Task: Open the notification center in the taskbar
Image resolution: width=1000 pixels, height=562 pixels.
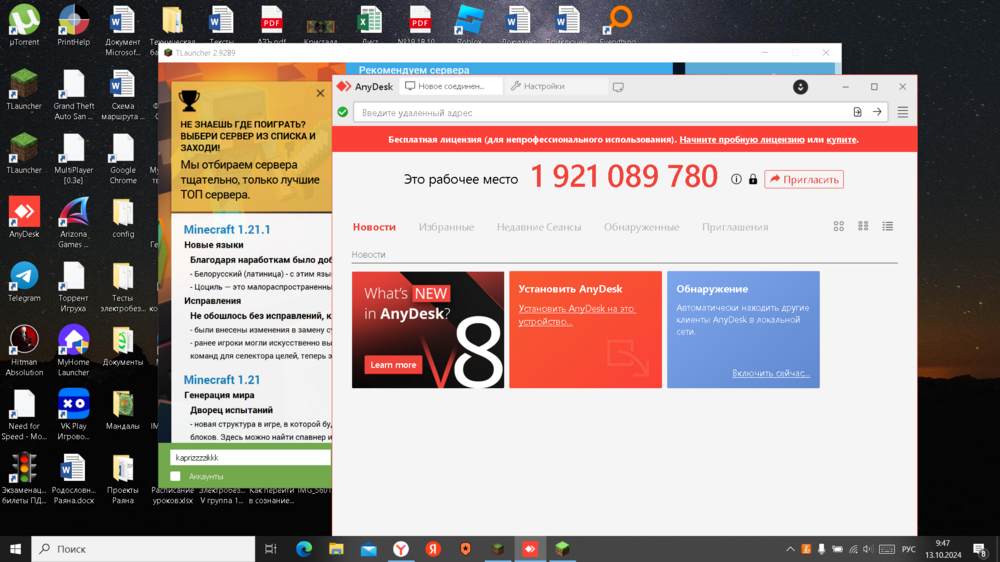Action: 980,549
